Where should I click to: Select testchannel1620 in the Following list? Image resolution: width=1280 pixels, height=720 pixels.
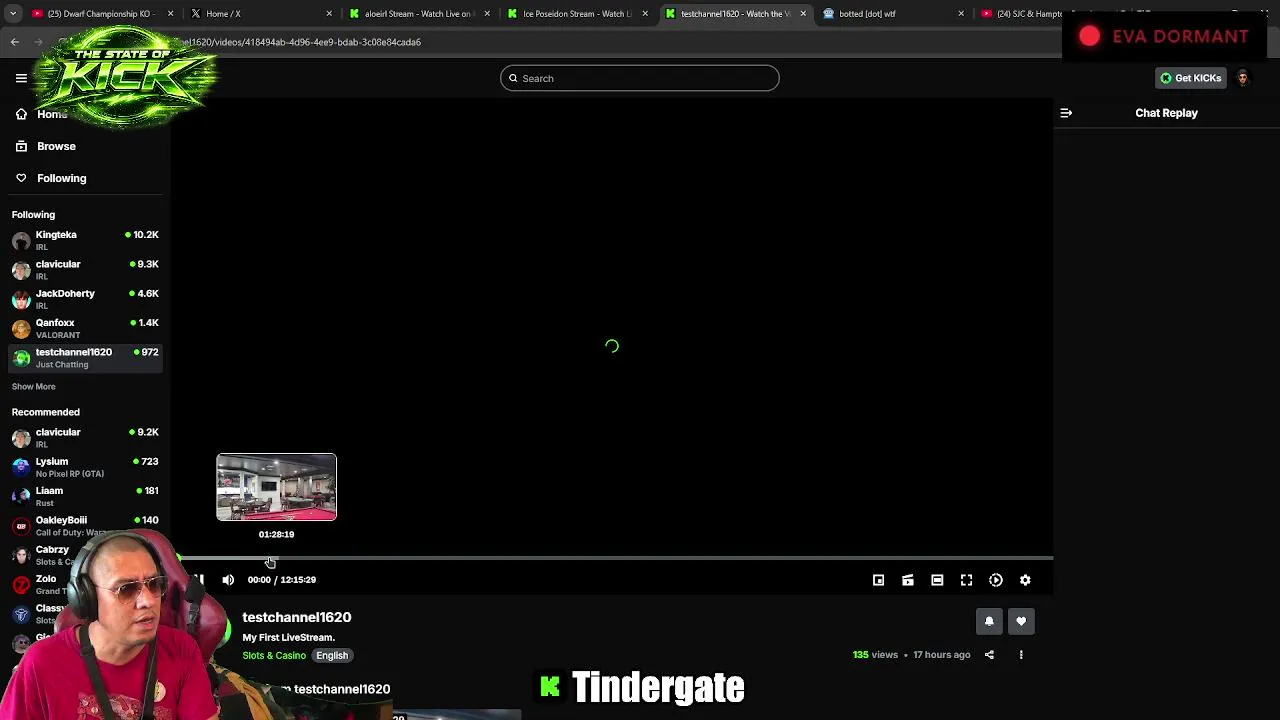85,357
